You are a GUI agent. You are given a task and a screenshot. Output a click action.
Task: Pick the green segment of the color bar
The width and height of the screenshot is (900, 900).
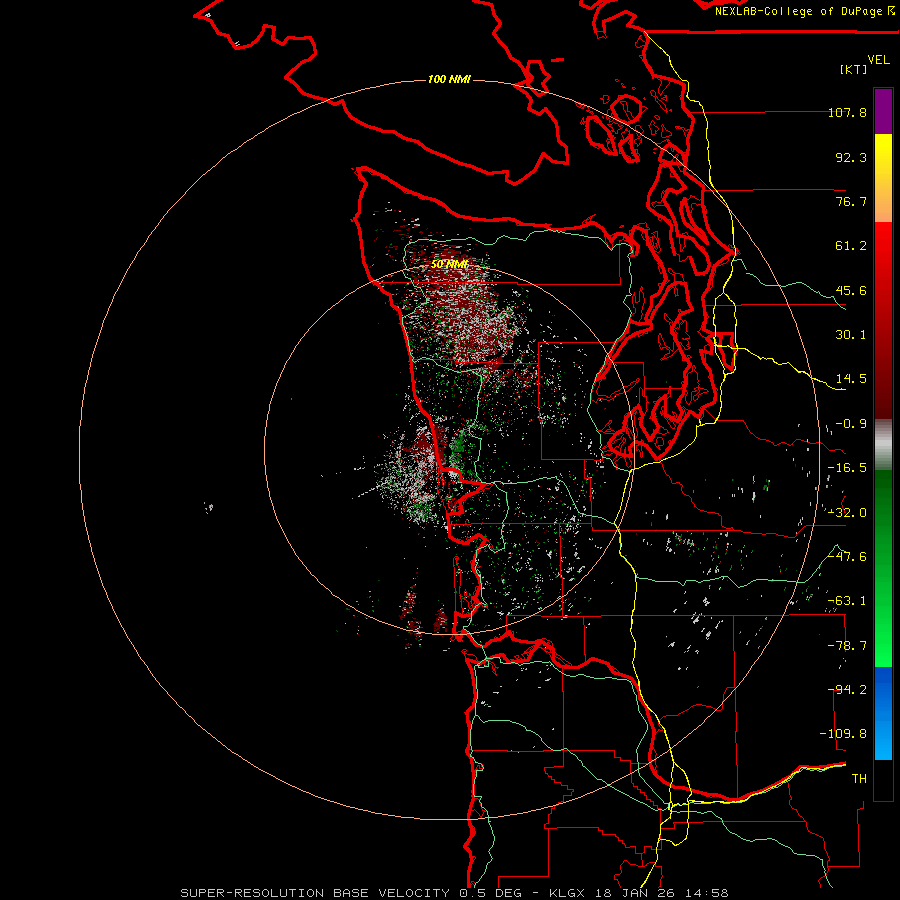point(883,568)
